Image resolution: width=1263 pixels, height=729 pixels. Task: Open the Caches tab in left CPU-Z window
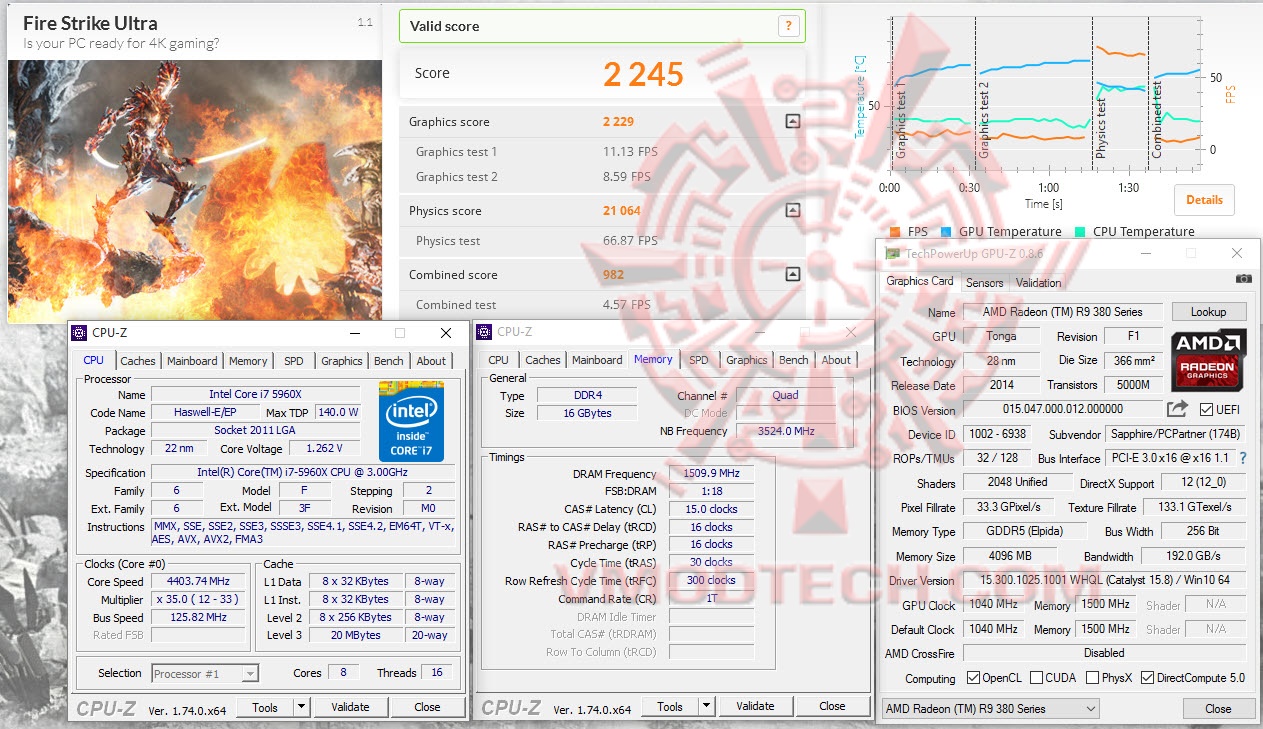[138, 361]
